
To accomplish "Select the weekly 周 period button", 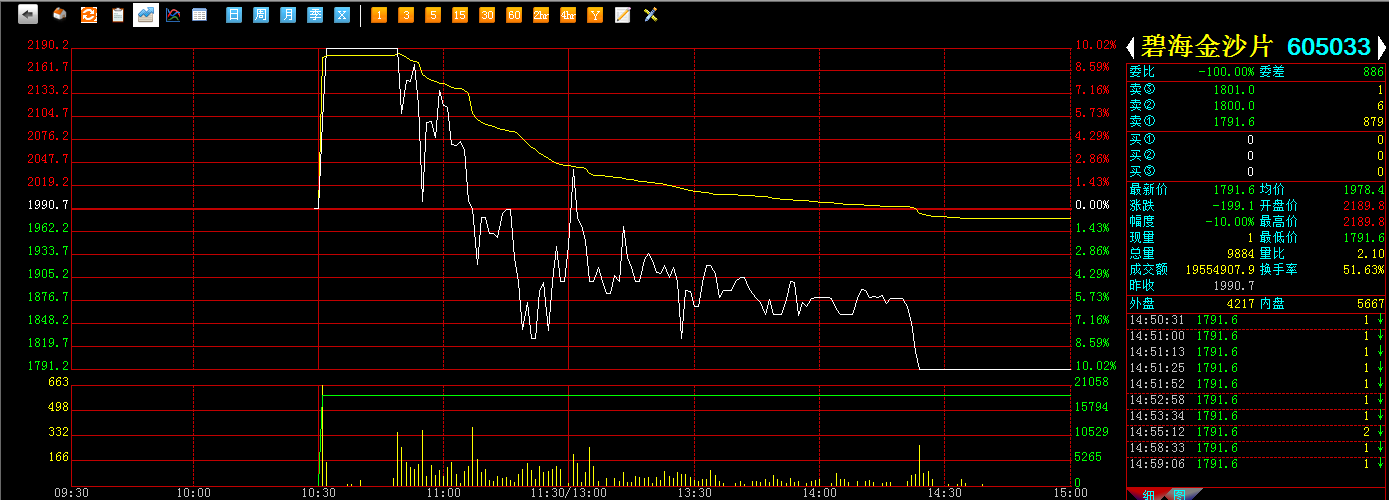I will [x=261, y=15].
